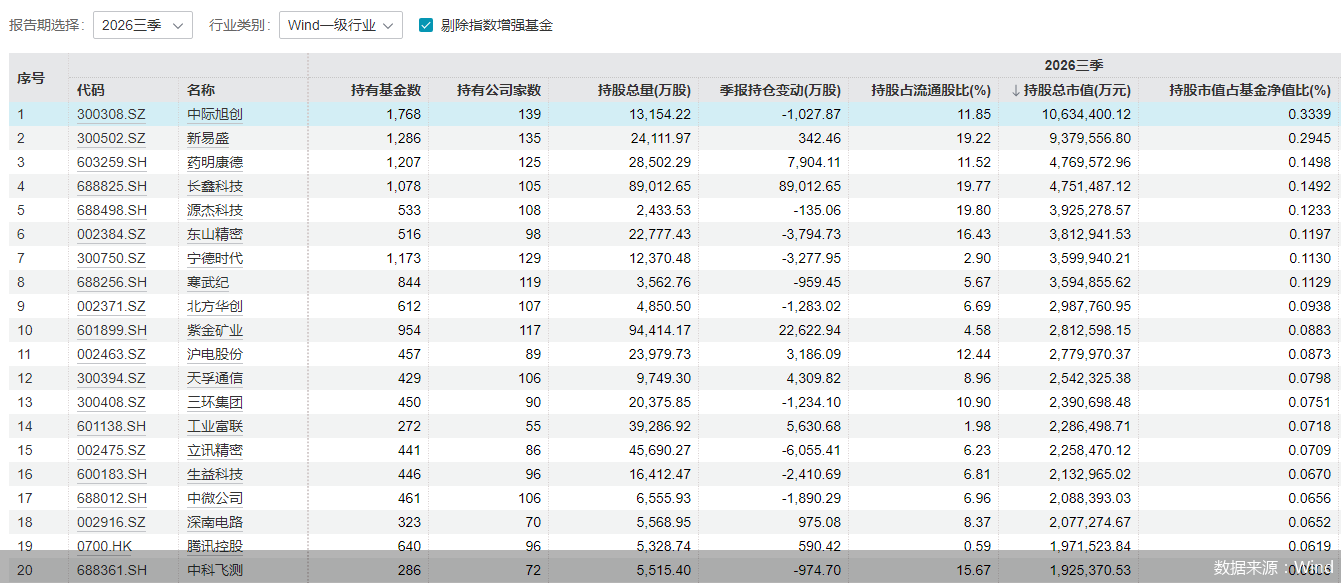The height and width of the screenshot is (583, 1341).
Task: Open stock code link 002475.SZ
Action: pos(111,450)
